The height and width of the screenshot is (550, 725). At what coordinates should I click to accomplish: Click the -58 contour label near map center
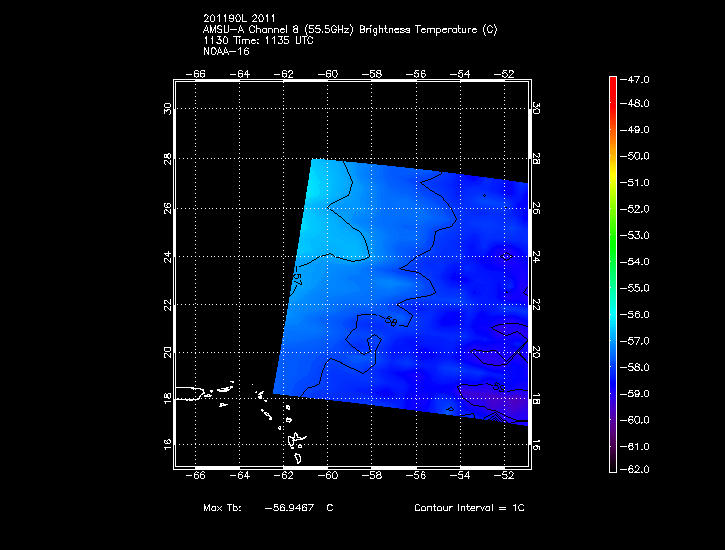pyautogui.click(x=391, y=321)
